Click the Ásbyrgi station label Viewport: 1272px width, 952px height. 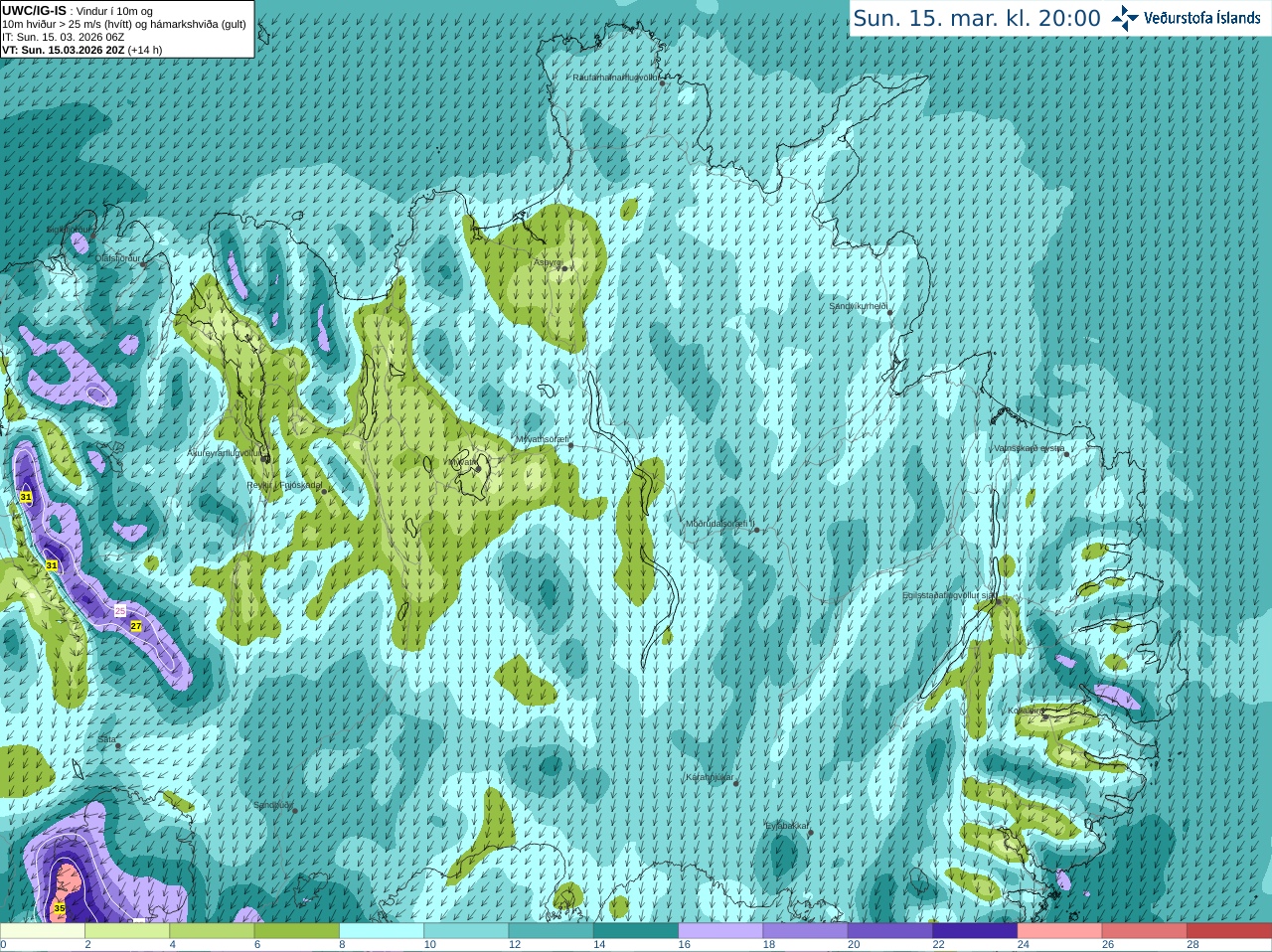tap(547, 262)
